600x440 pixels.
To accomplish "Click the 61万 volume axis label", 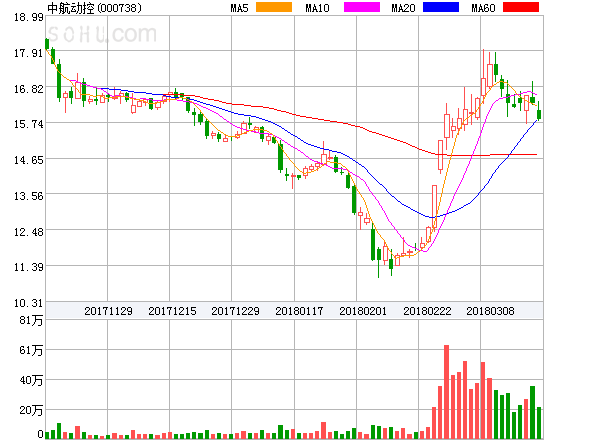I will coord(31,350).
